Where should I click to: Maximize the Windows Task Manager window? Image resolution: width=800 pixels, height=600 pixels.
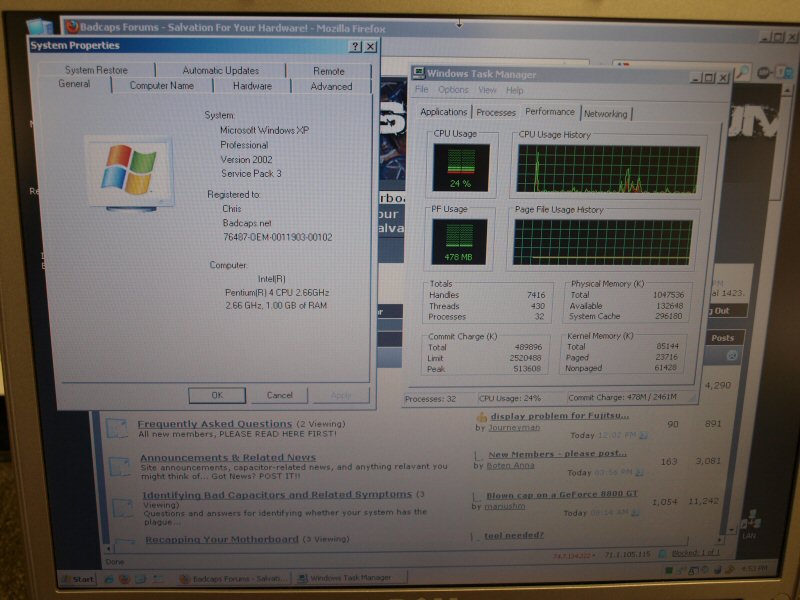709,78
